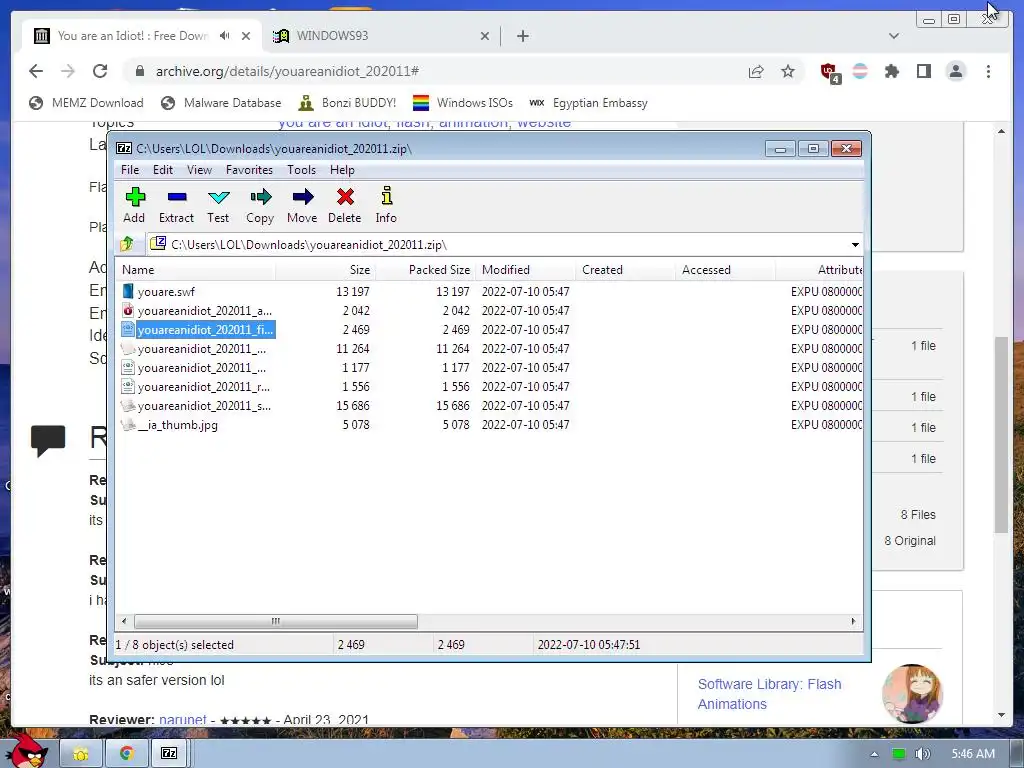This screenshot has width=1024, height=768.
Task: Mute the tab audio speaker icon
Action: click(x=225, y=36)
